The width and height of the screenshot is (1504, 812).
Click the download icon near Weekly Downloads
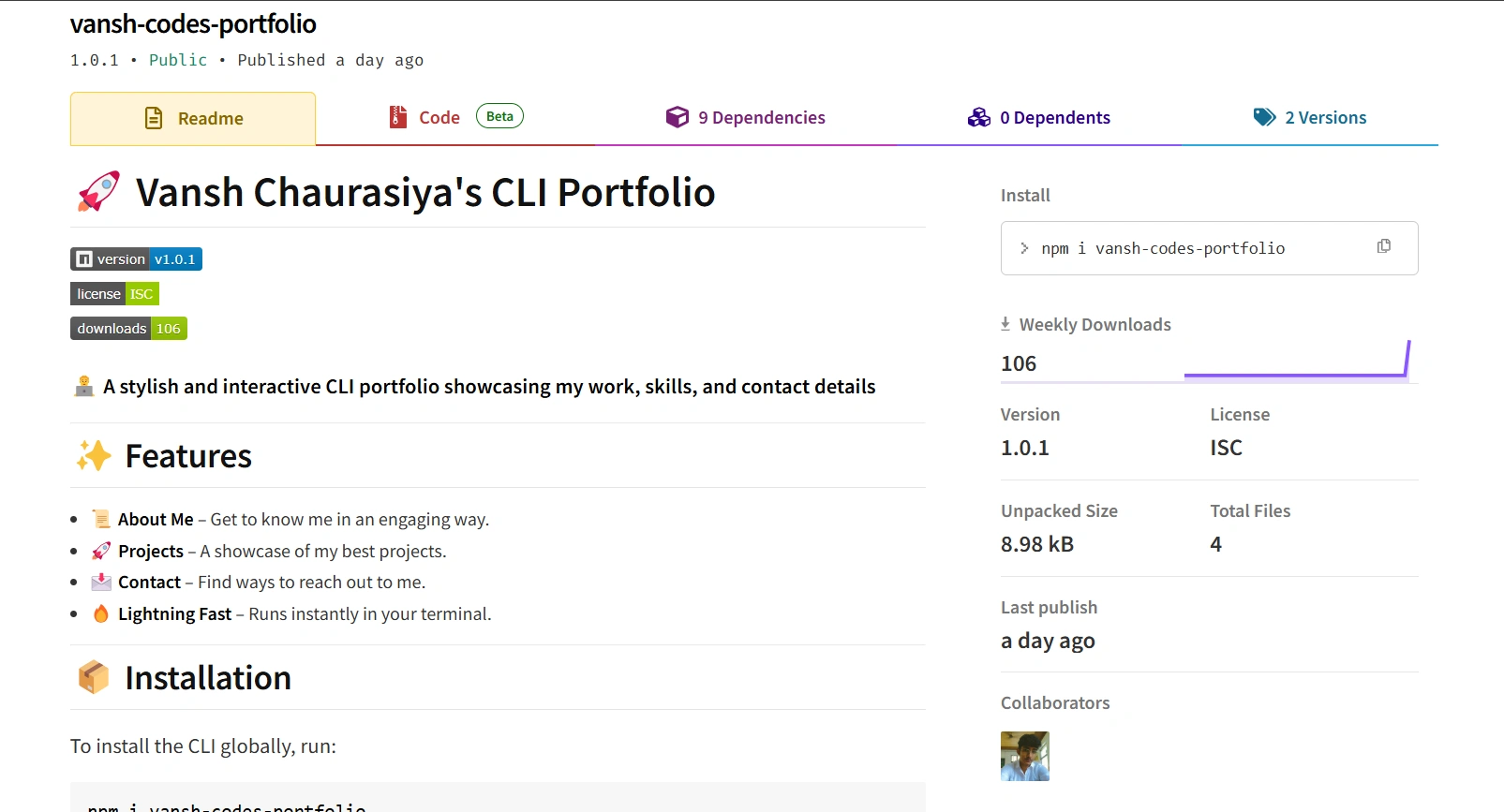point(1005,323)
